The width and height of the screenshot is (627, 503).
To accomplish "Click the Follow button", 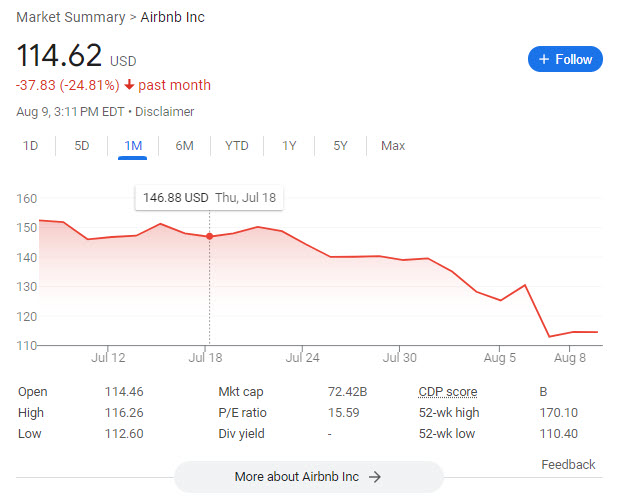I will click(x=565, y=59).
